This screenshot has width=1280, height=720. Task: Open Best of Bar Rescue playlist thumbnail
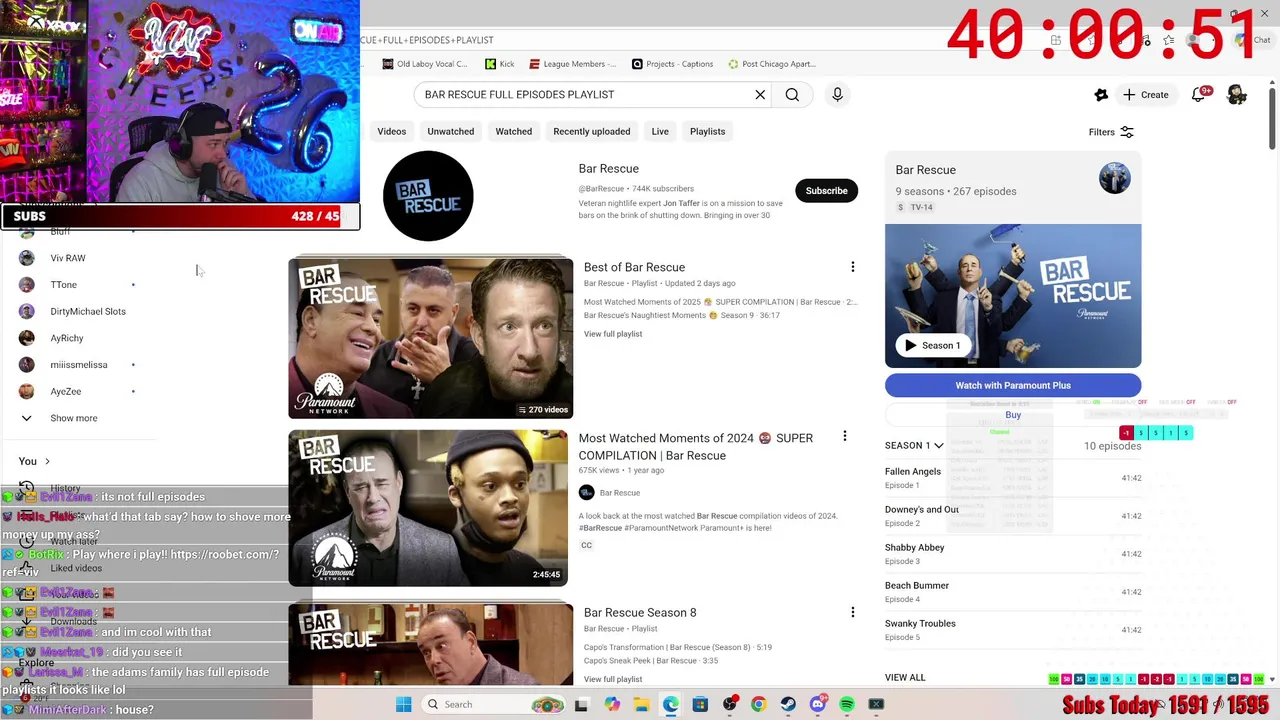[431, 338]
